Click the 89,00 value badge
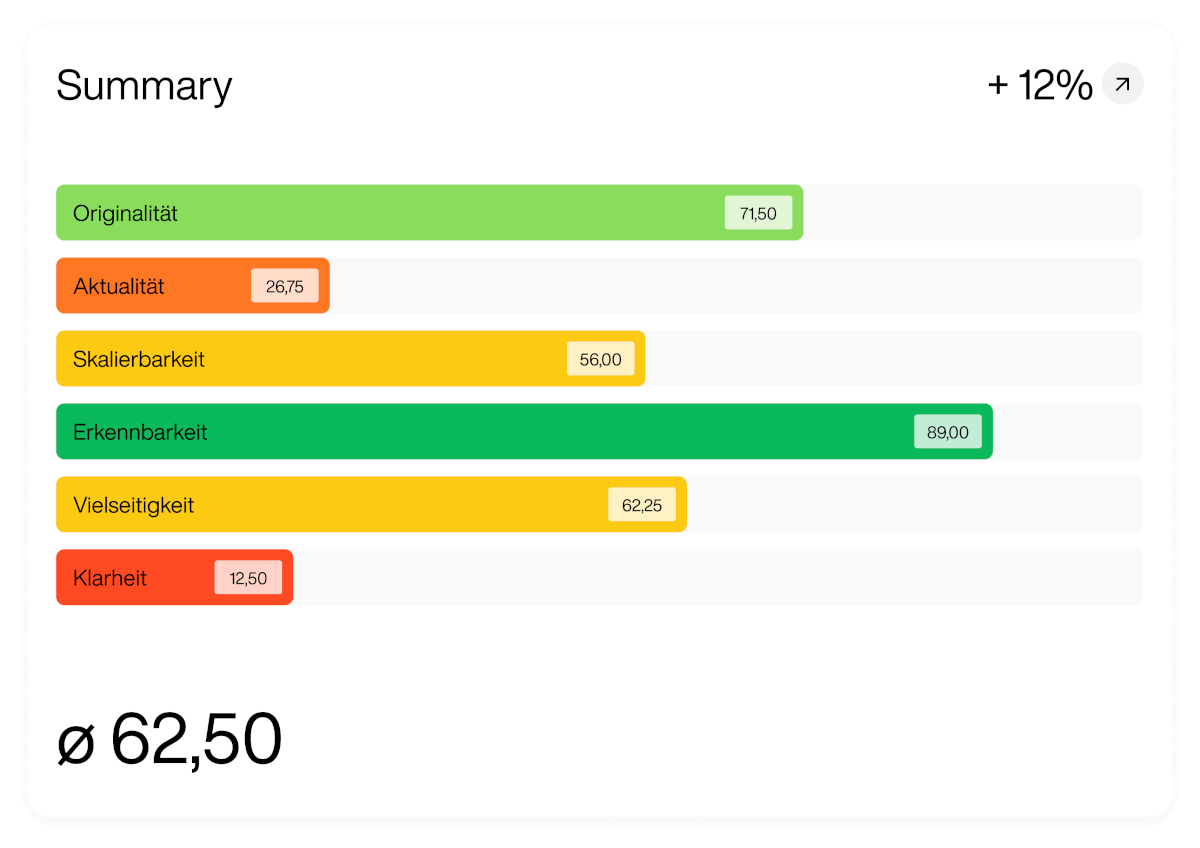This screenshot has height=848, width=1200. click(948, 432)
